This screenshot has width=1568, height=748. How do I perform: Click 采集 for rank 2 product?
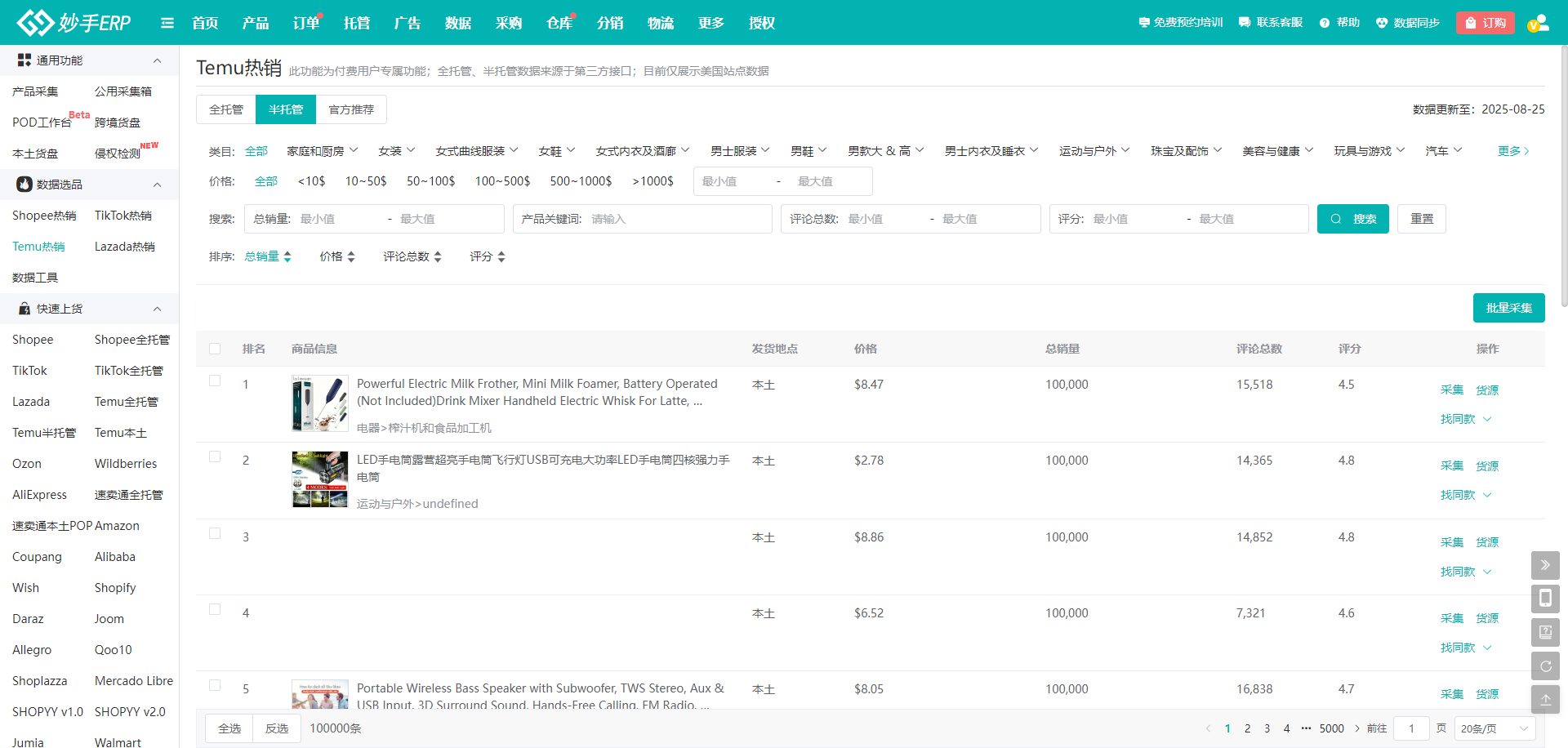click(1452, 465)
